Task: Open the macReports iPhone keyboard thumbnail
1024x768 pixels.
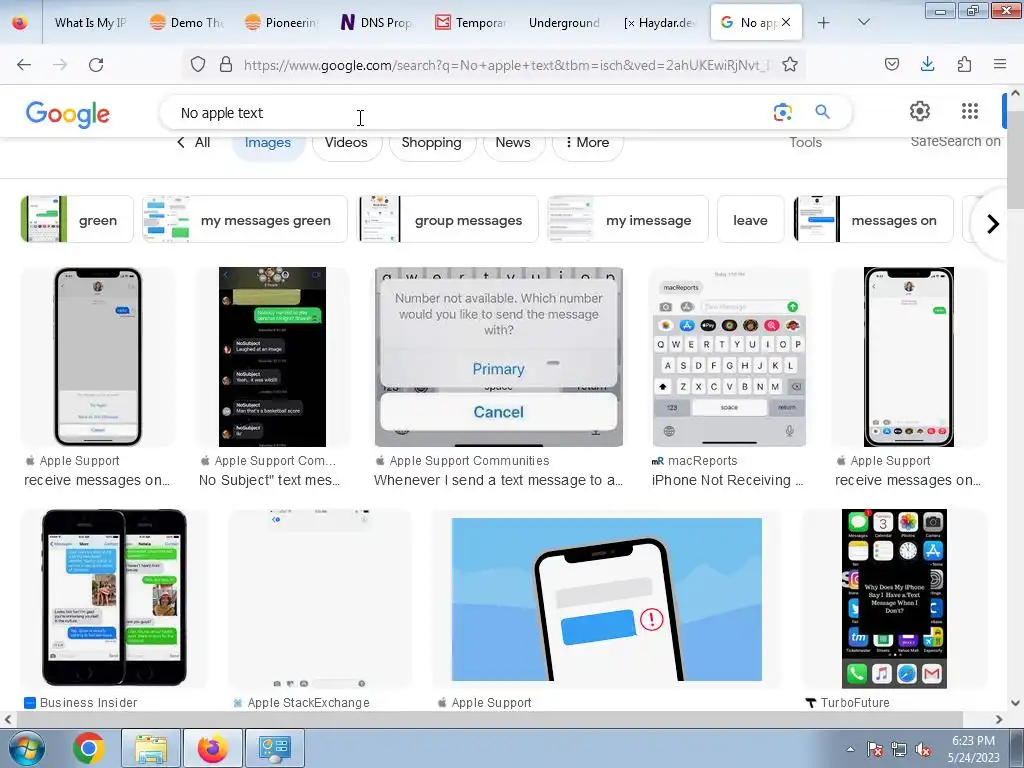Action: (x=729, y=357)
